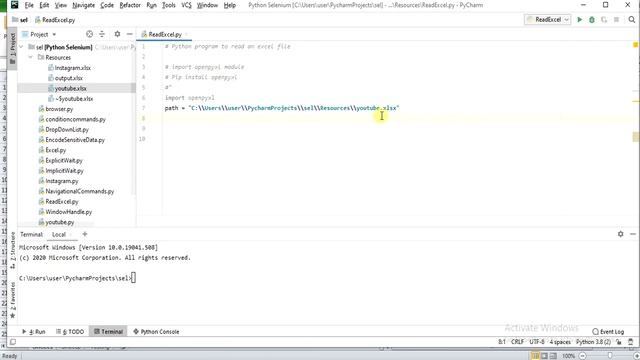This screenshot has height=360, width=640.
Task: Open the VCS menu
Action: tap(186, 5)
